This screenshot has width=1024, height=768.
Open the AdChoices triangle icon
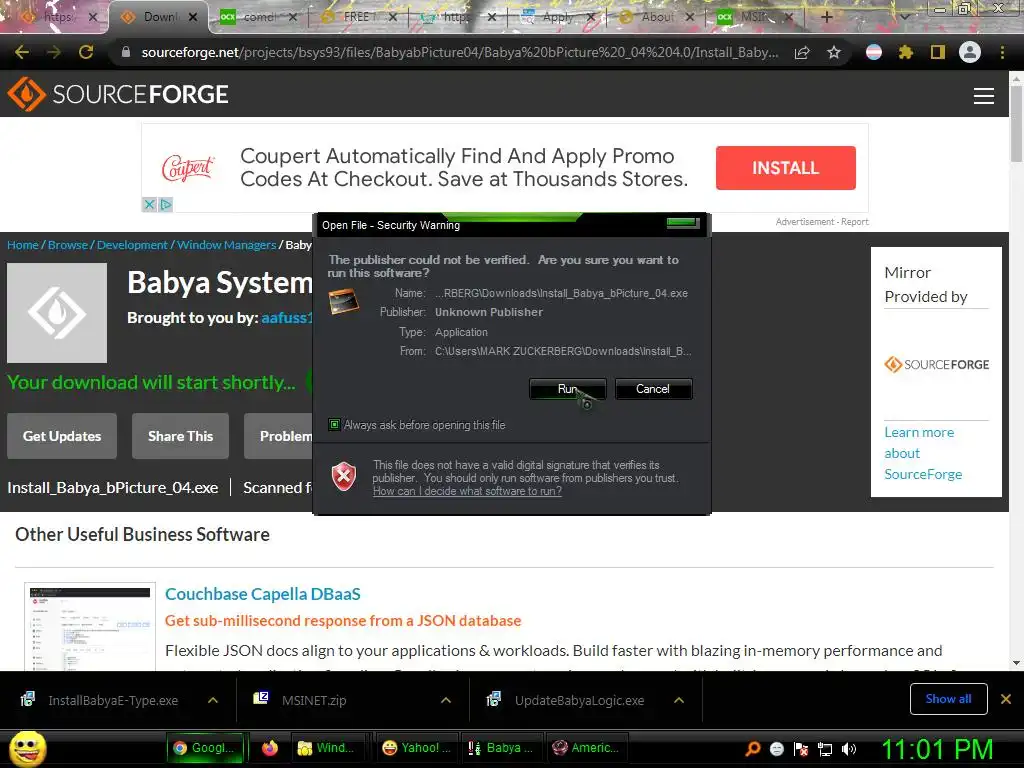[x=166, y=204]
